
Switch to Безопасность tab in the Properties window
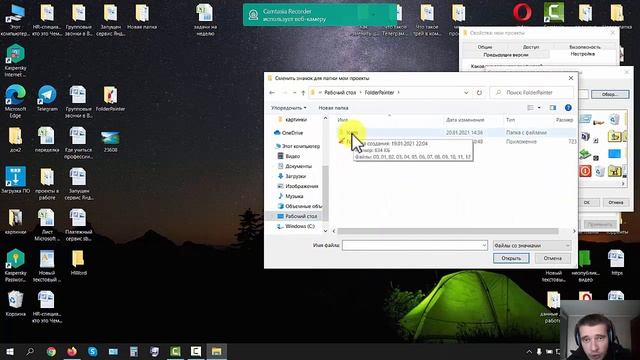click(x=585, y=47)
